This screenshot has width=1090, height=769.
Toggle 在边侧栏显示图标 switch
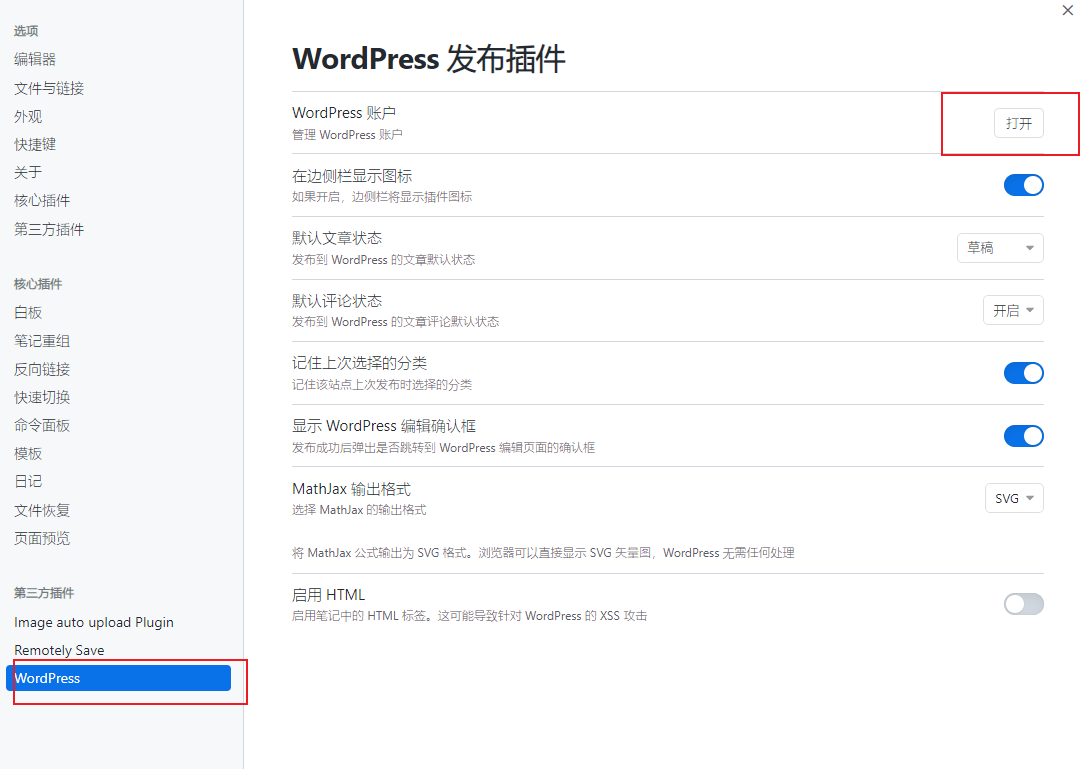tap(1023, 185)
